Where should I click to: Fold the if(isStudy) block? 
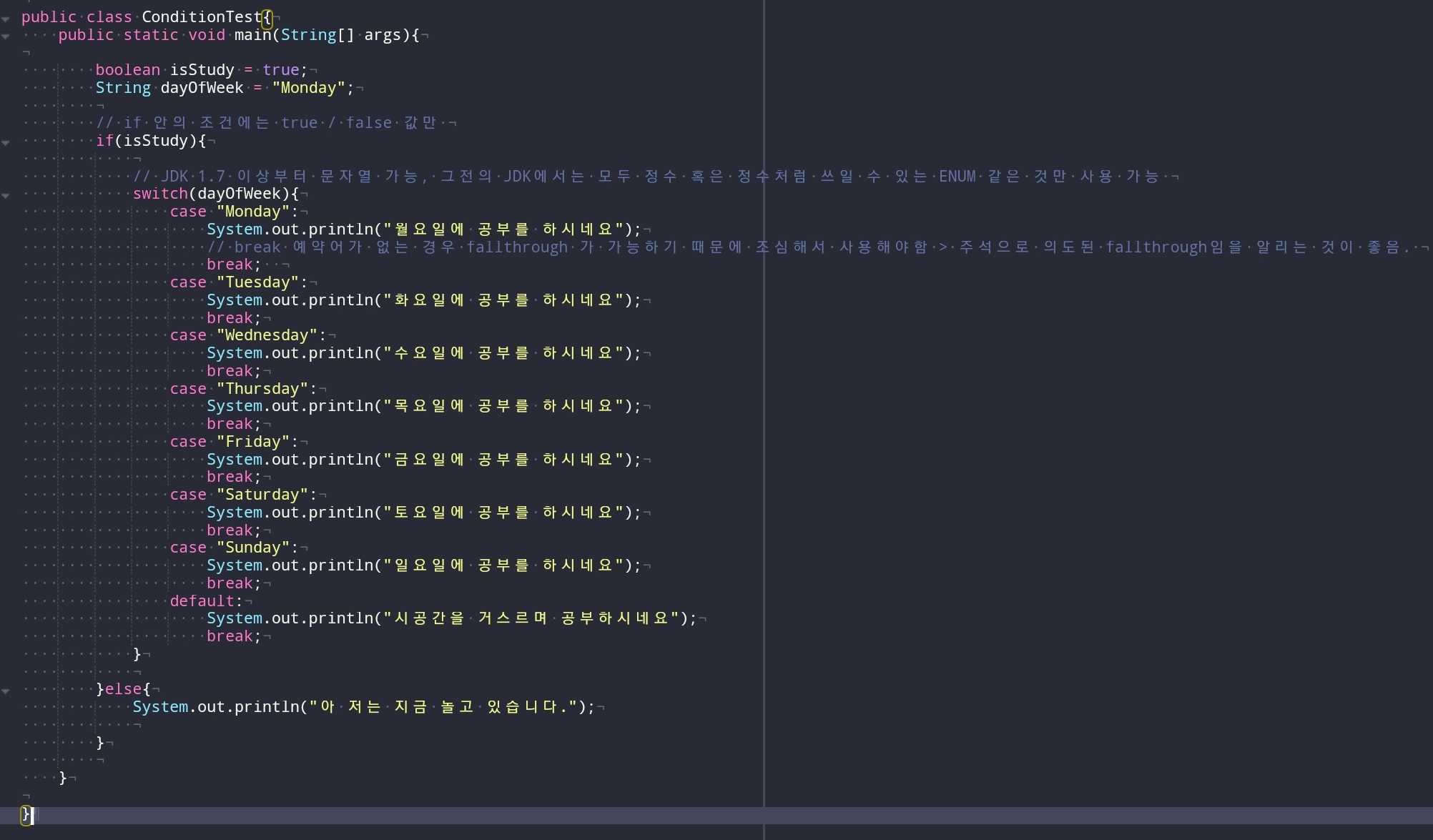pyautogui.click(x=6, y=143)
